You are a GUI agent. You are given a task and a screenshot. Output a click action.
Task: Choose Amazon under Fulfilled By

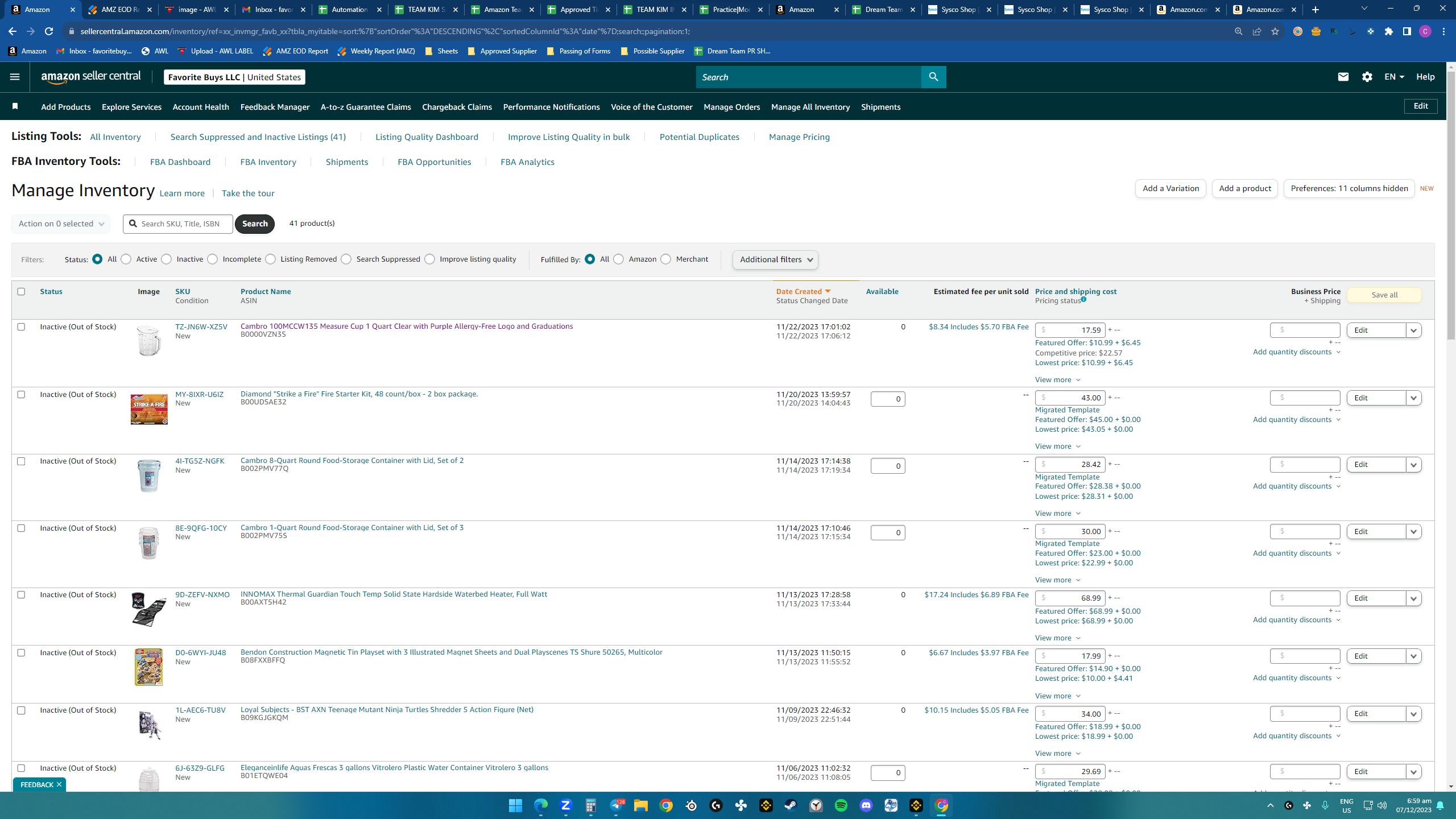coord(618,259)
